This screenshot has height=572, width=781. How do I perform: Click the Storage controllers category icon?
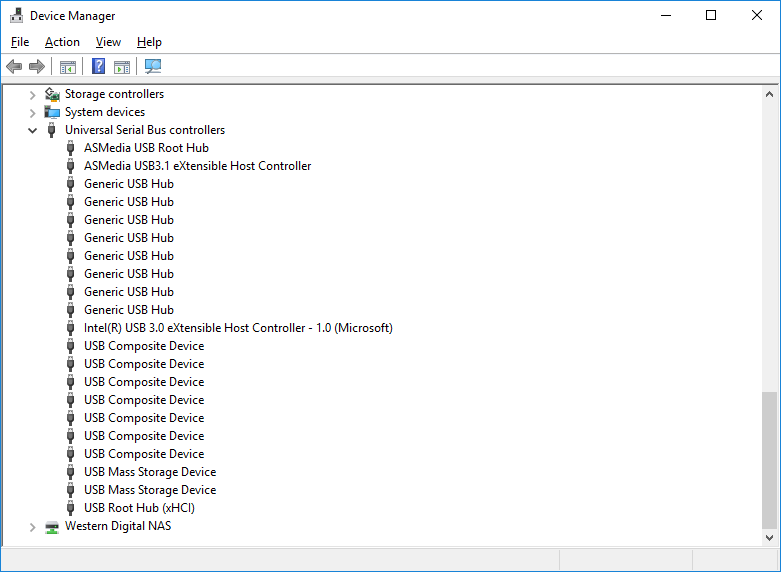click(52, 94)
